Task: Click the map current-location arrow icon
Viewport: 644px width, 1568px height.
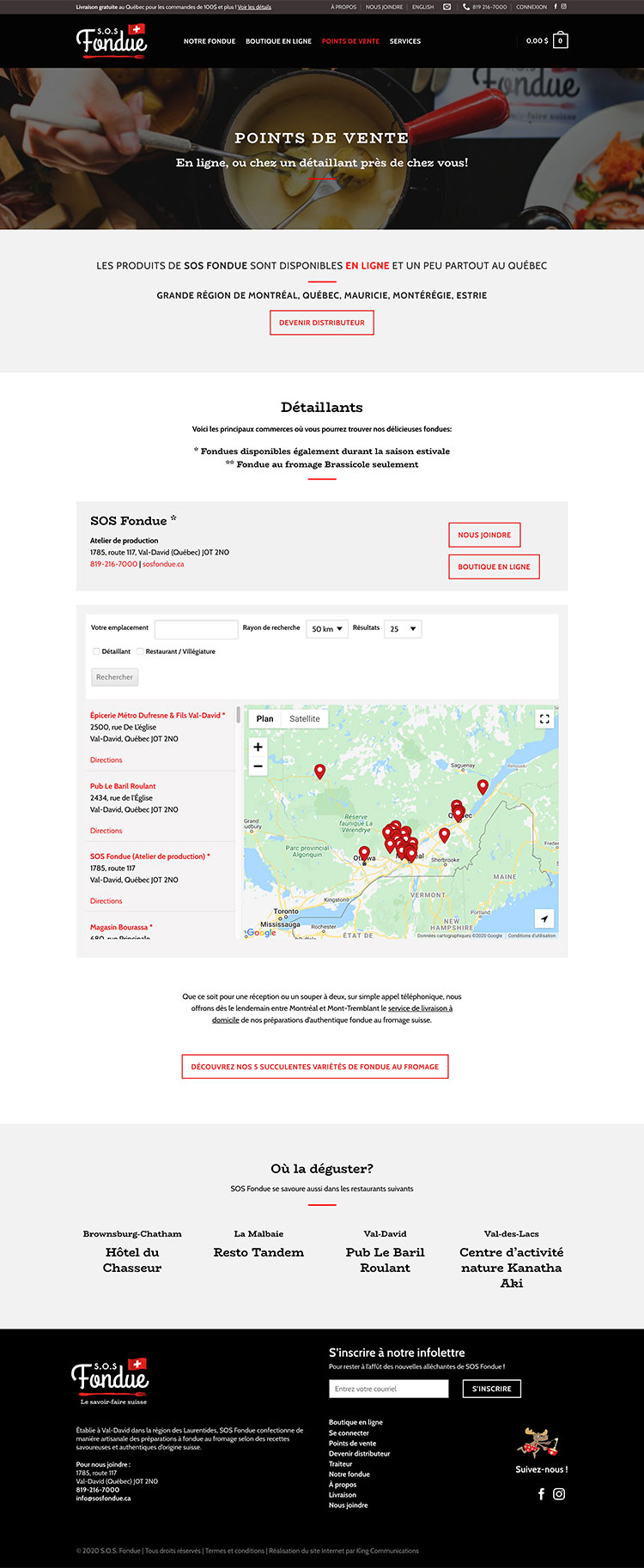Action: (544, 918)
